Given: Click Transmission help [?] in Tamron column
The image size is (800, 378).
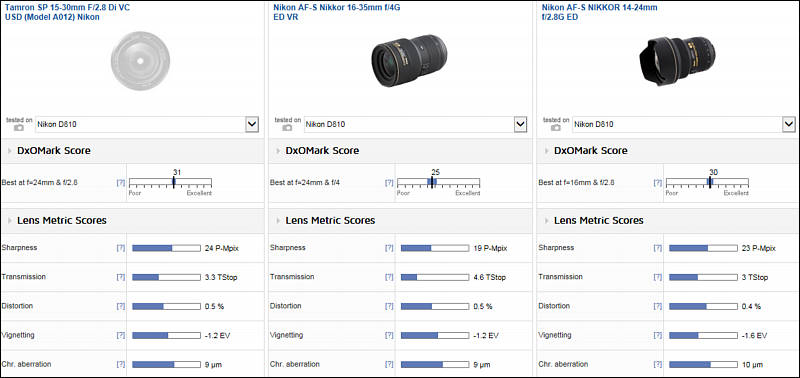Looking at the screenshot, I should 120,277.
